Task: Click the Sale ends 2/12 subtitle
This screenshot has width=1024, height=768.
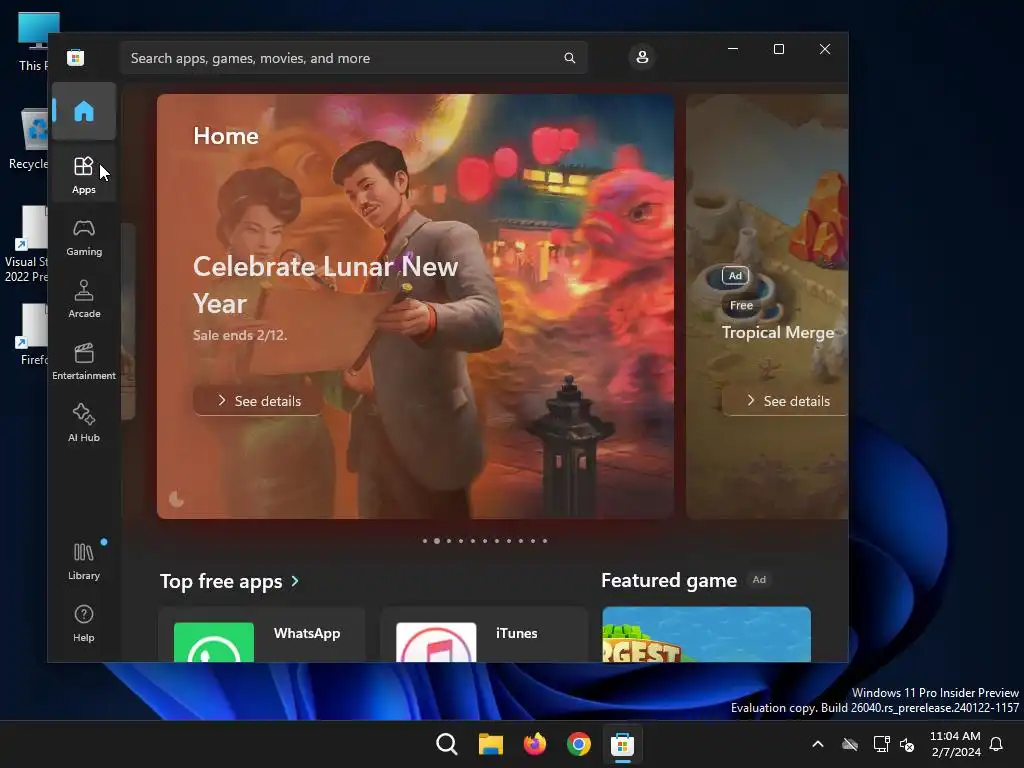Action: point(240,335)
